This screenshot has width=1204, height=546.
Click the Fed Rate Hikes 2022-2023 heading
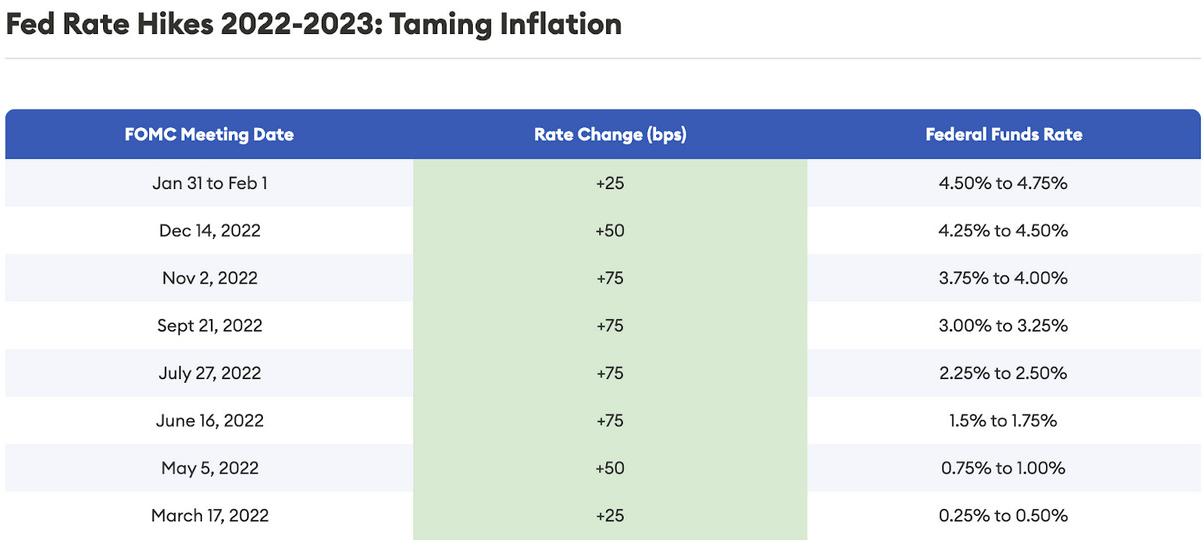314,24
